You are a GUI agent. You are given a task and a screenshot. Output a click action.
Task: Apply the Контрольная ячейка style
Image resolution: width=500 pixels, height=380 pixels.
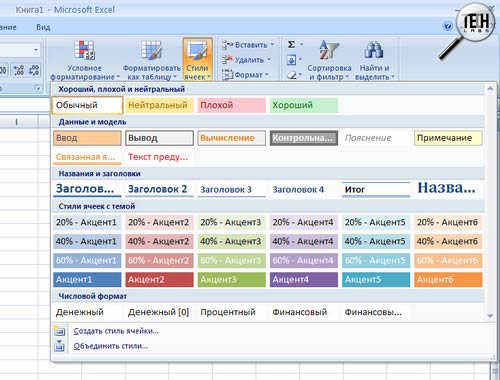304,138
